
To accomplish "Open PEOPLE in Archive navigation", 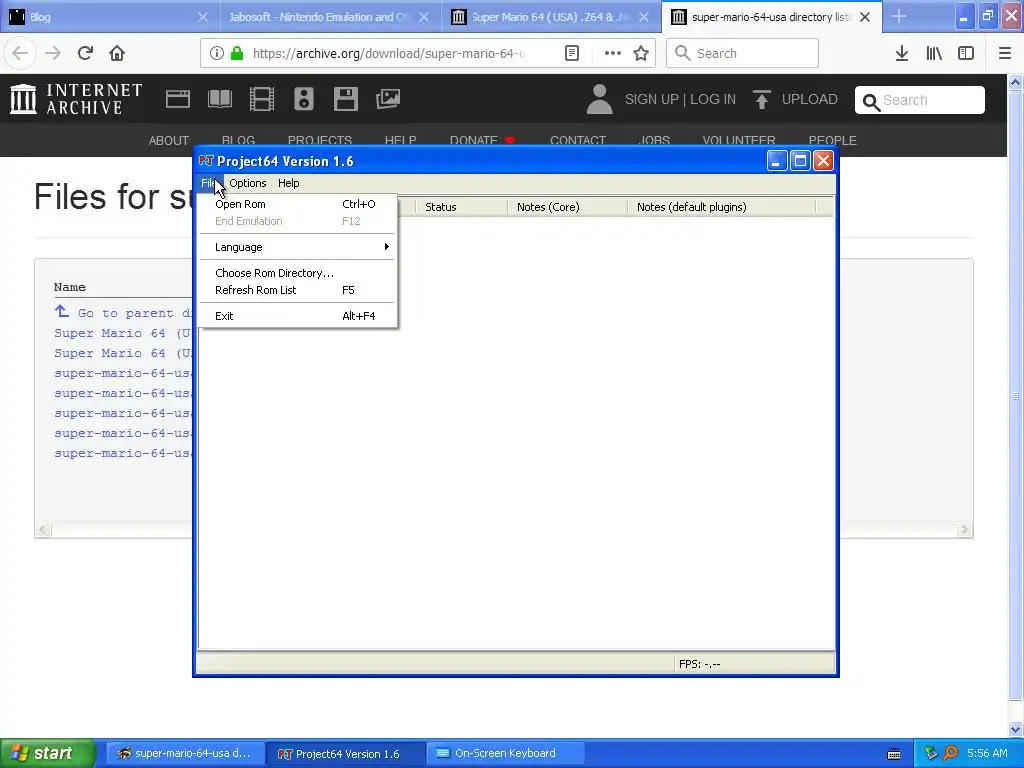I will [833, 140].
